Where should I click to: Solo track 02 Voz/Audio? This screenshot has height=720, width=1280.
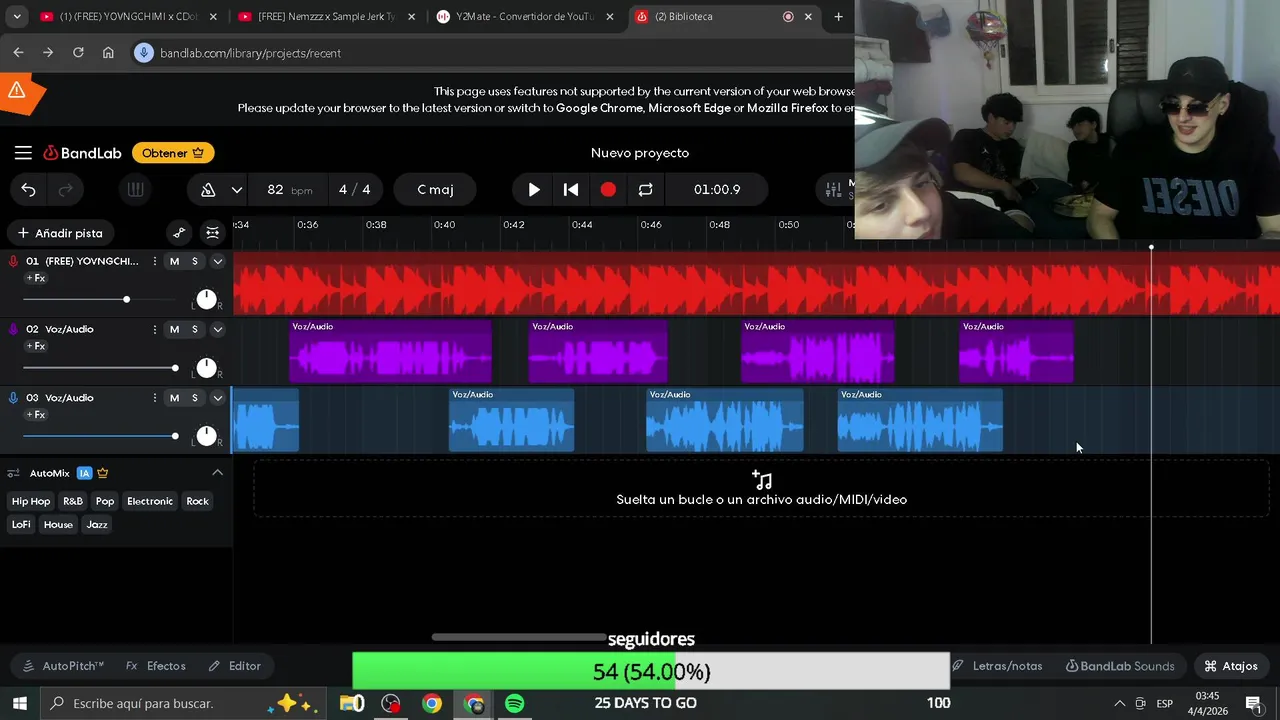(x=195, y=329)
